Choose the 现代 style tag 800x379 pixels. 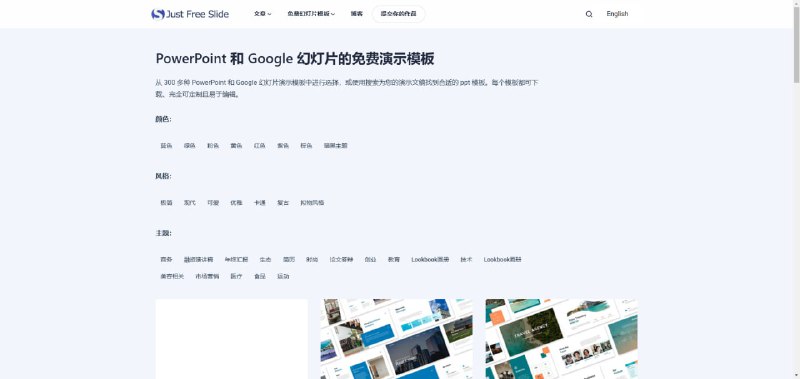190,203
